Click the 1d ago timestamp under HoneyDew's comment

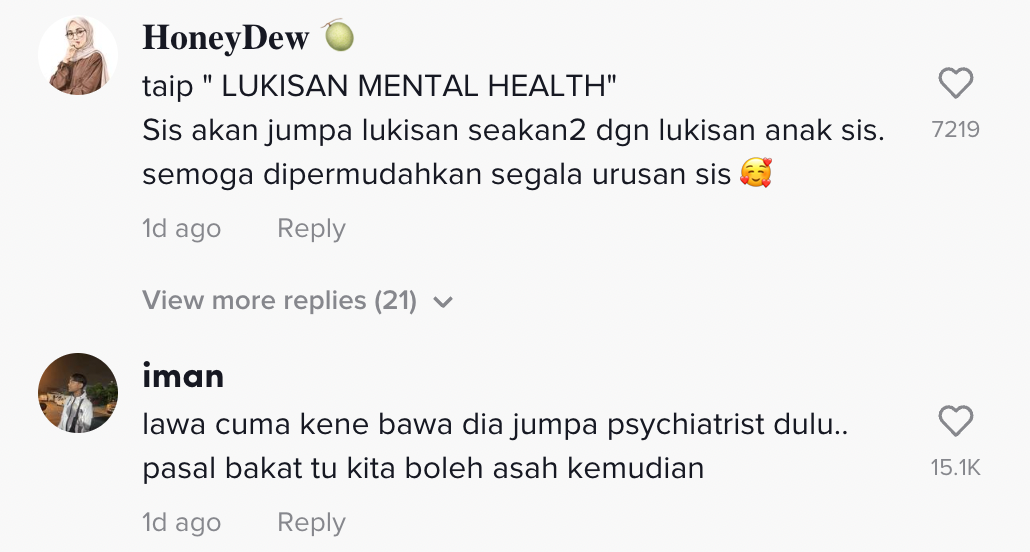click(x=182, y=229)
